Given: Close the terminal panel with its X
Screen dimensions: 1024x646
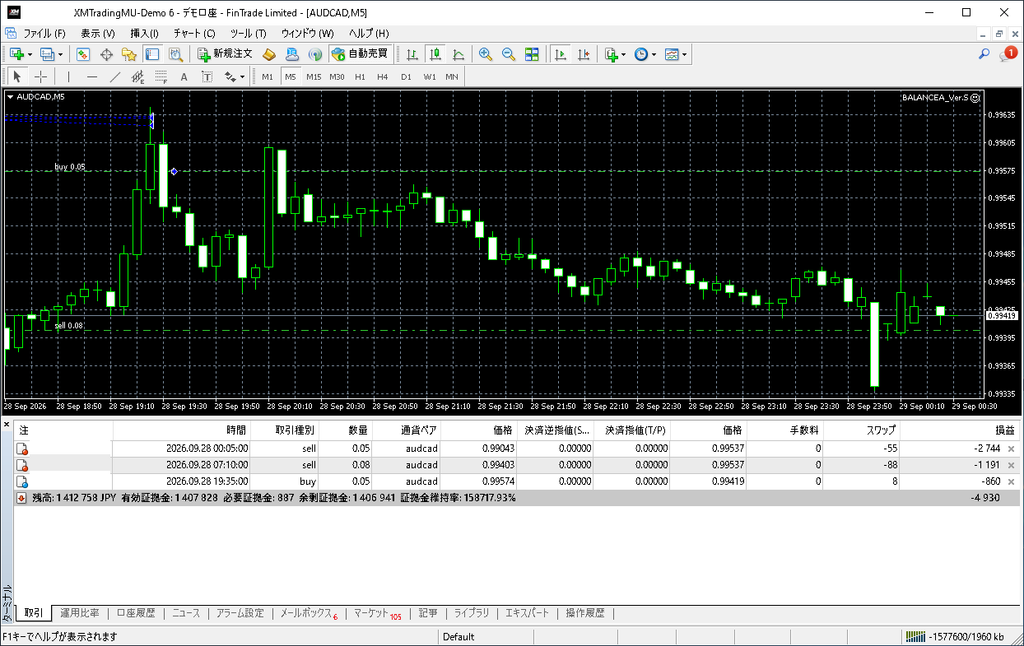Looking at the screenshot, I should [x=7, y=425].
